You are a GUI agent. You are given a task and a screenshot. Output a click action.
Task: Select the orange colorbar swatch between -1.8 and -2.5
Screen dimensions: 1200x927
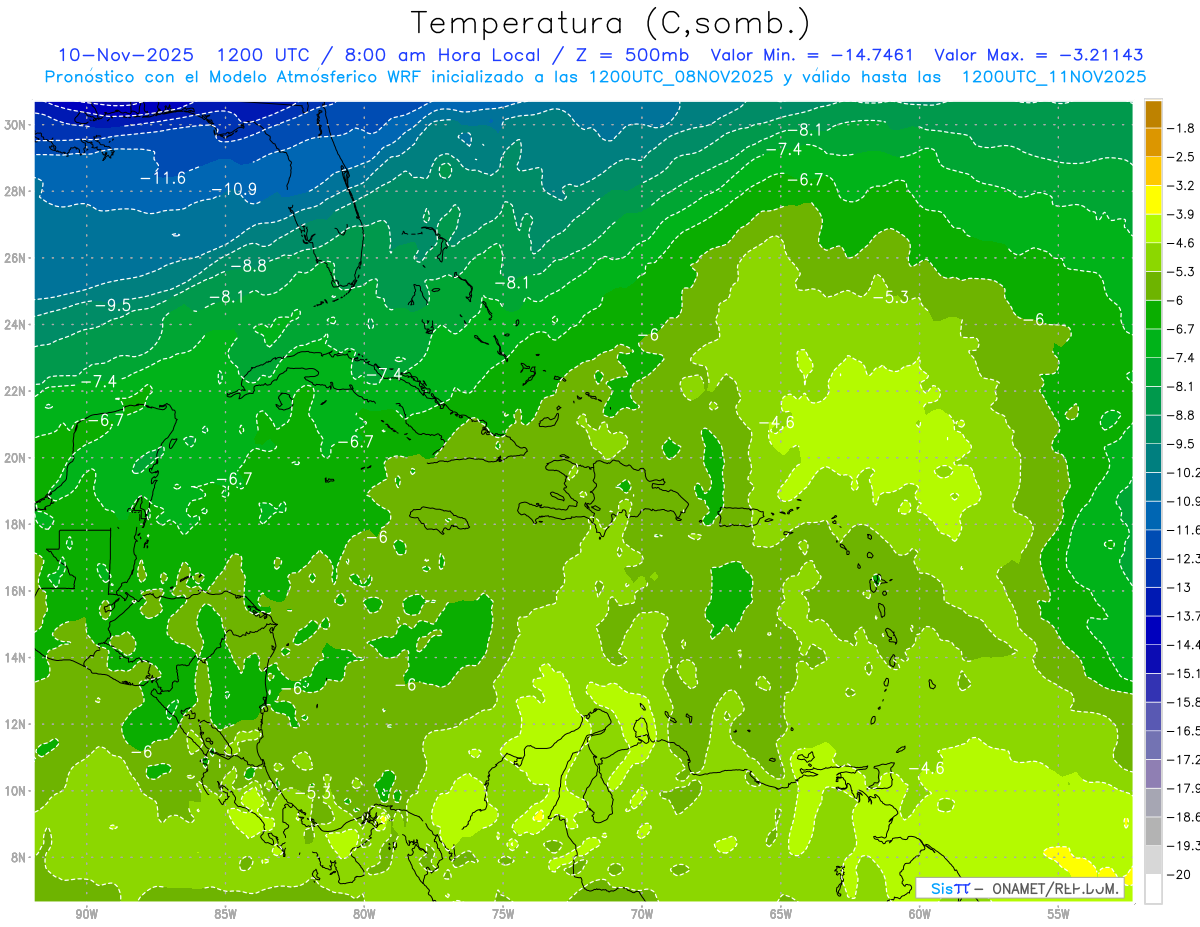[x=1153, y=142]
